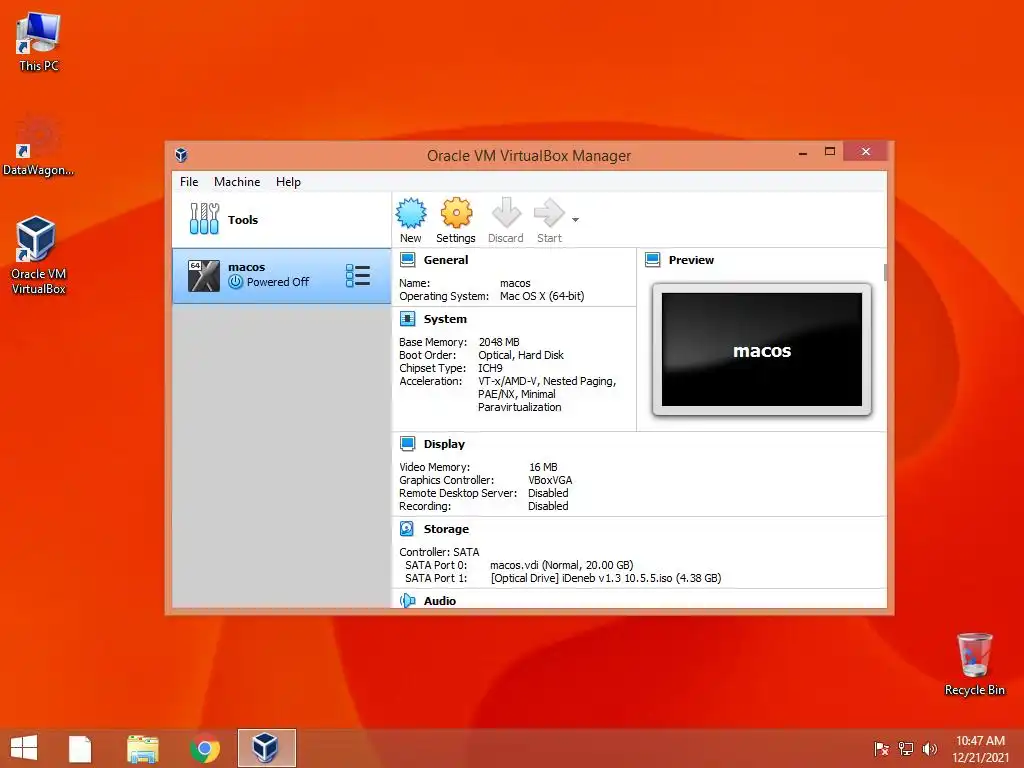
Task: Minimize the VirtualBox Manager window
Action: tap(803, 152)
